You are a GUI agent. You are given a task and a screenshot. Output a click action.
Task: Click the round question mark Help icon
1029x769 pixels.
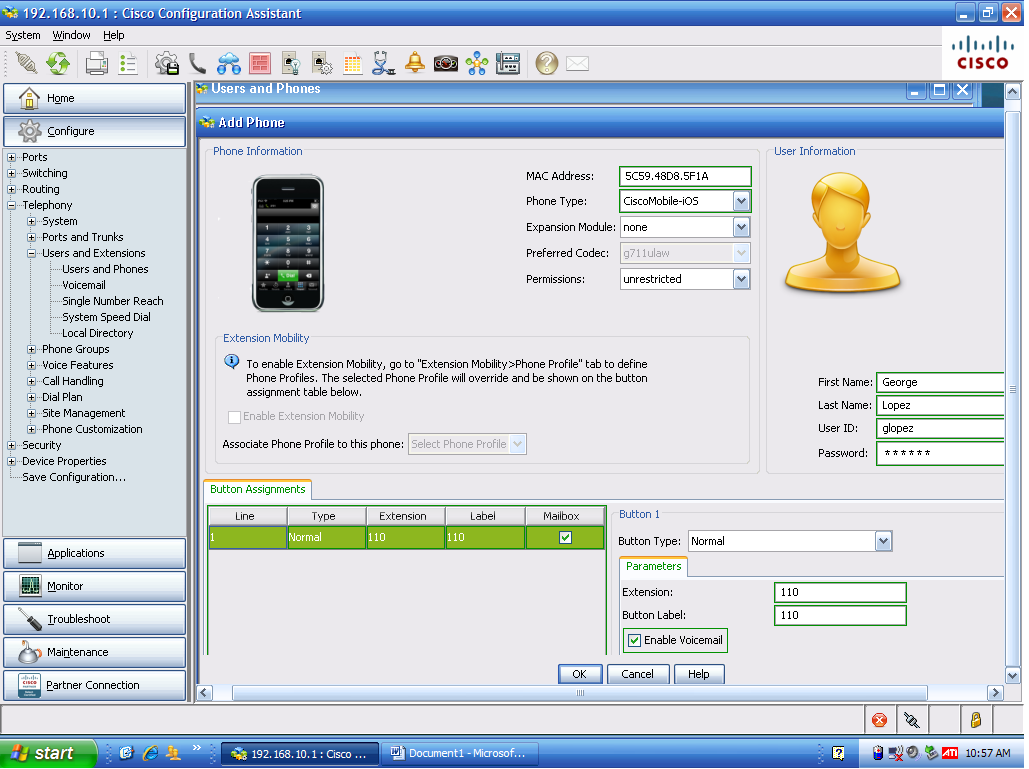(x=547, y=64)
